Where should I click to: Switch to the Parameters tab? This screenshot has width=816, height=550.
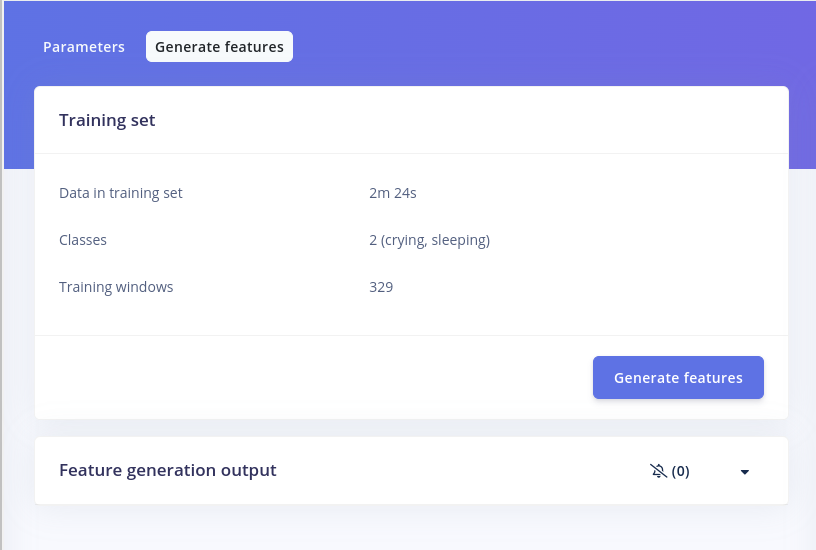coord(84,47)
